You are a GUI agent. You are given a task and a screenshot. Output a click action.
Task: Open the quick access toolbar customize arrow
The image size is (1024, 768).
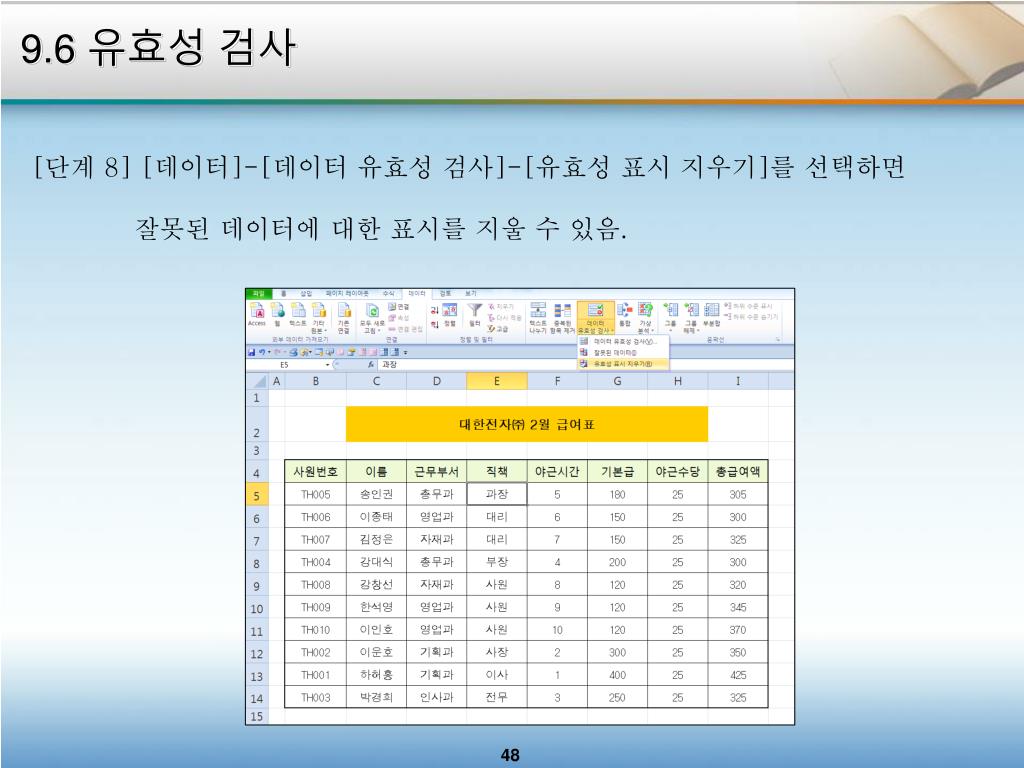(406, 353)
